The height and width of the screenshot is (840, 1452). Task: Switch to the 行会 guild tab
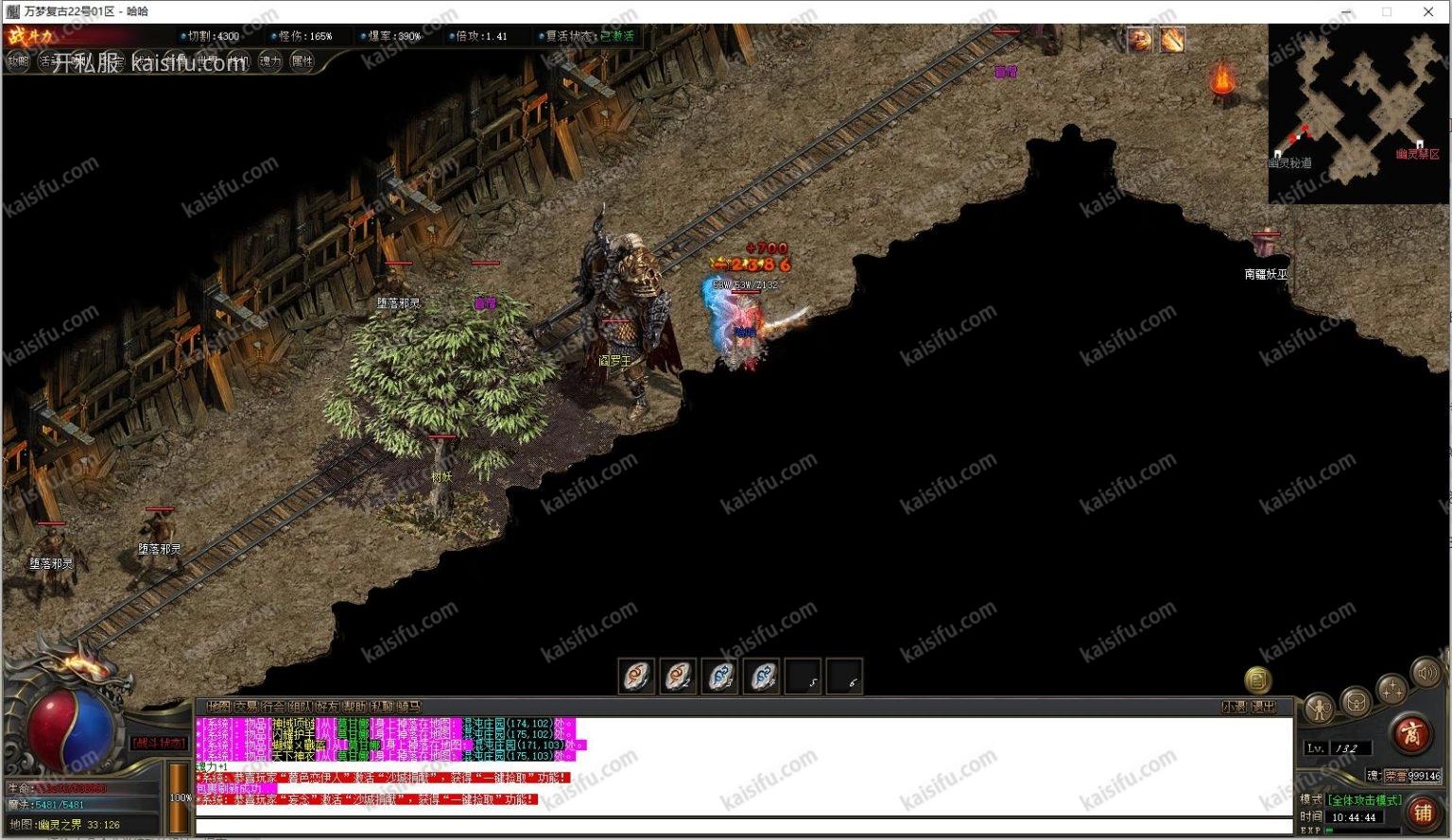273,707
